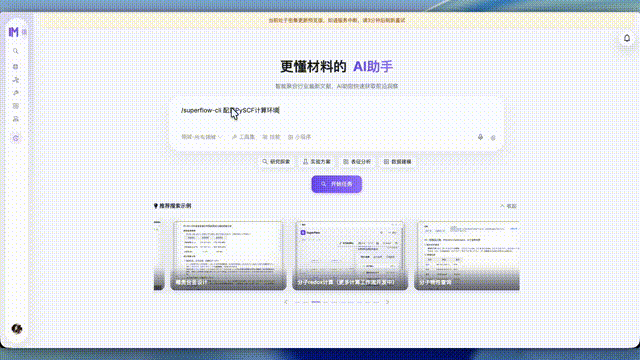The image size is (640, 360).
Task: Select the 数据建模 data modeling chip
Action: [398, 162]
